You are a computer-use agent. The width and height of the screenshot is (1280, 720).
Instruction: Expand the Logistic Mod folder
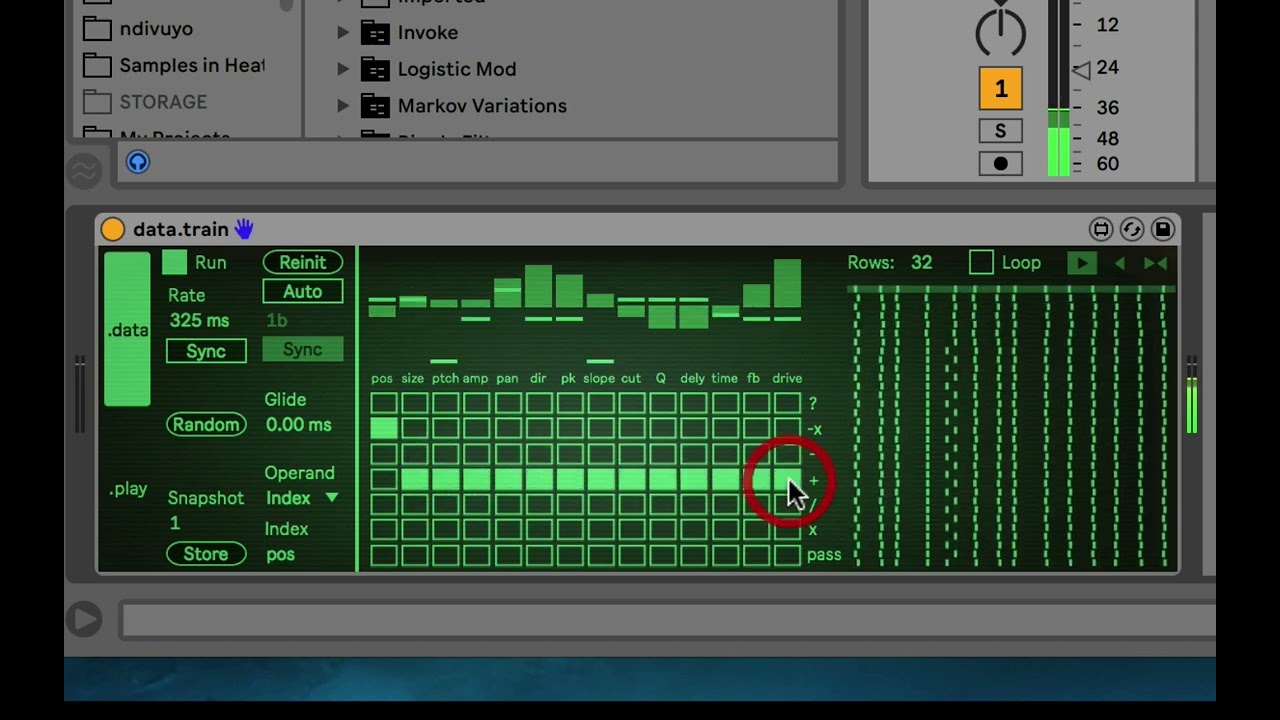(343, 69)
